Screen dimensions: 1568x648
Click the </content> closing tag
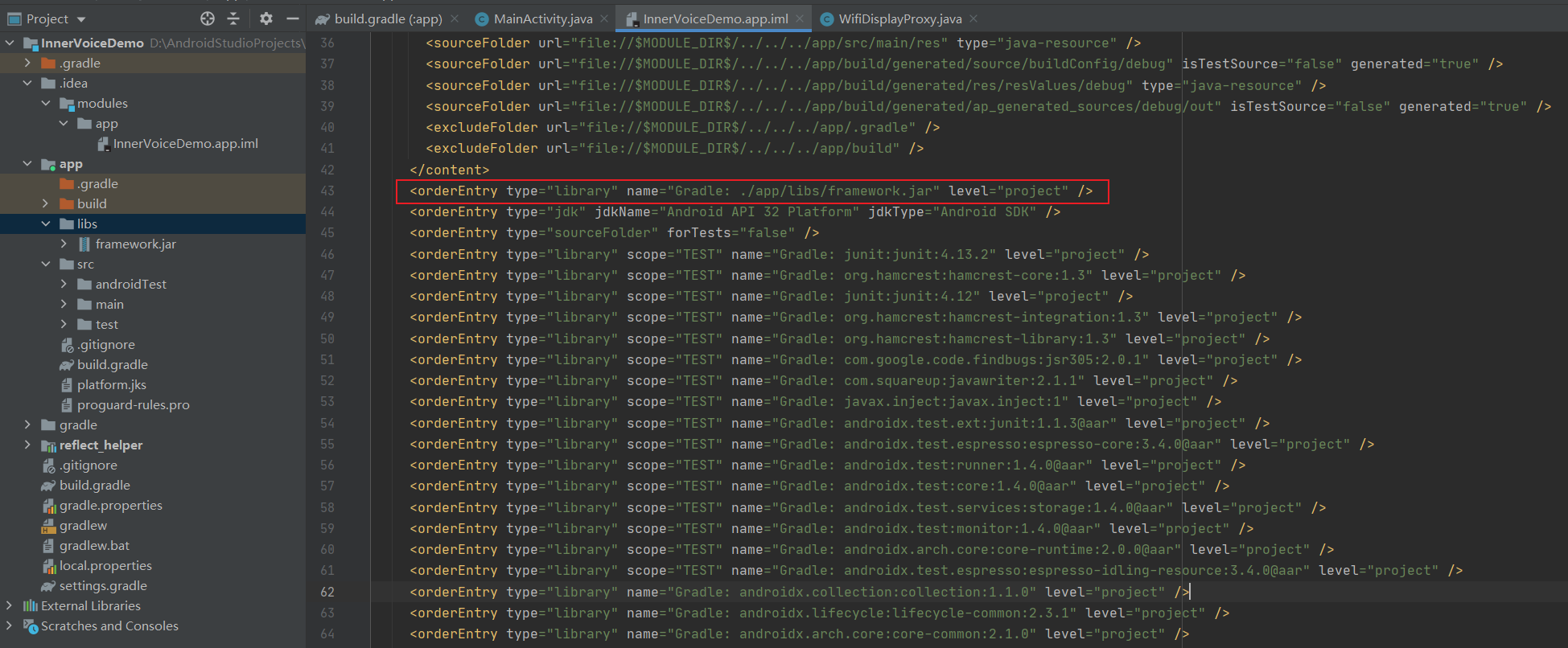pyautogui.click(x=449, y=170)
